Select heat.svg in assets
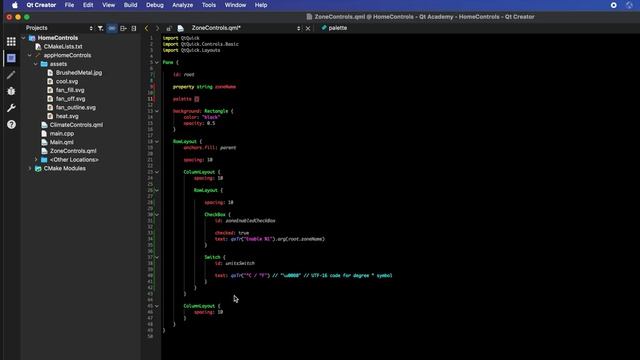The width and height of the screenshot is (640, 360). [x=67, y=116]
